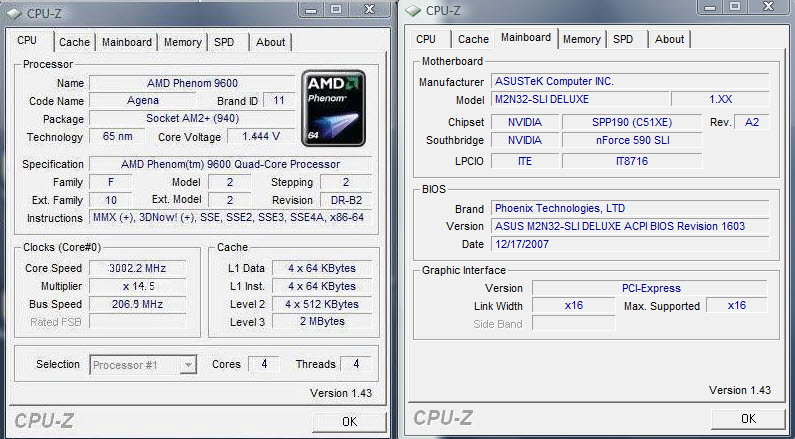
Task: Select Mainboard tab in right CPU-Z window
Action: (526, 38)
